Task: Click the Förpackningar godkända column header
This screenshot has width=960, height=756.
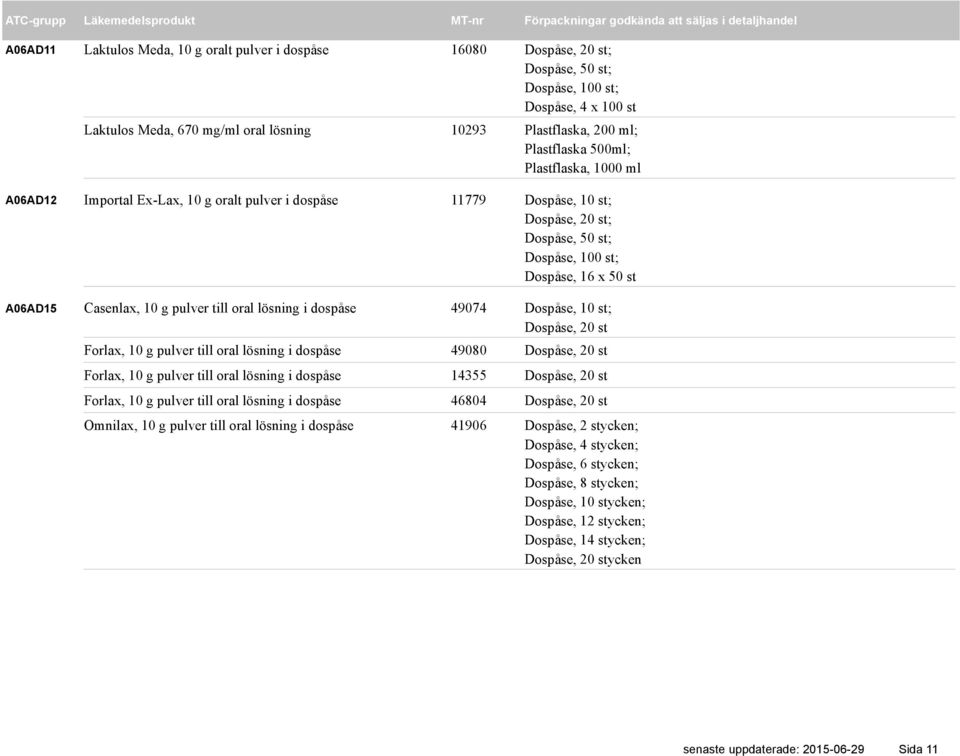Action: (661, 21)
